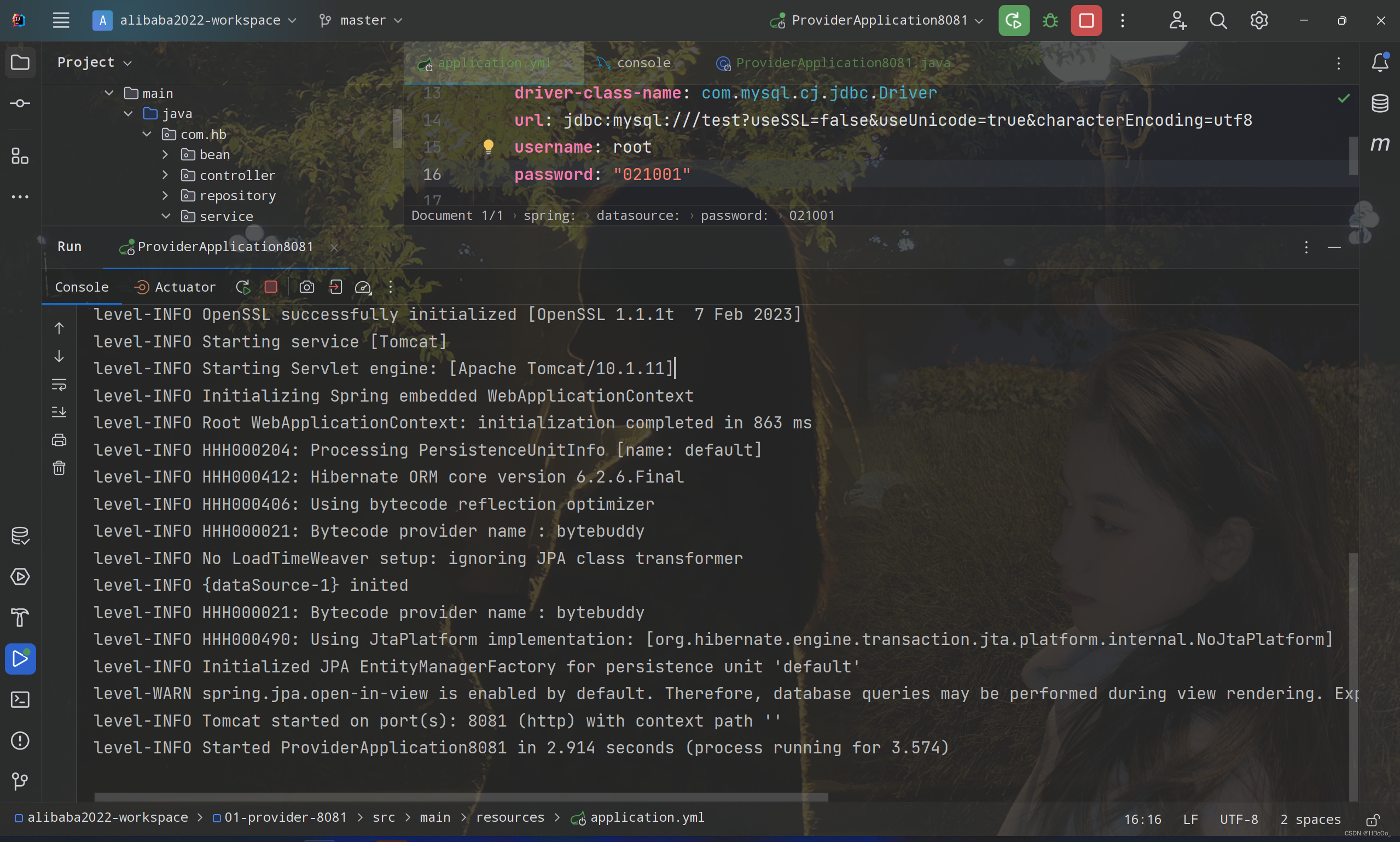
Task: Click the screenshot/snapshot console icon
Action: point(306,288)
